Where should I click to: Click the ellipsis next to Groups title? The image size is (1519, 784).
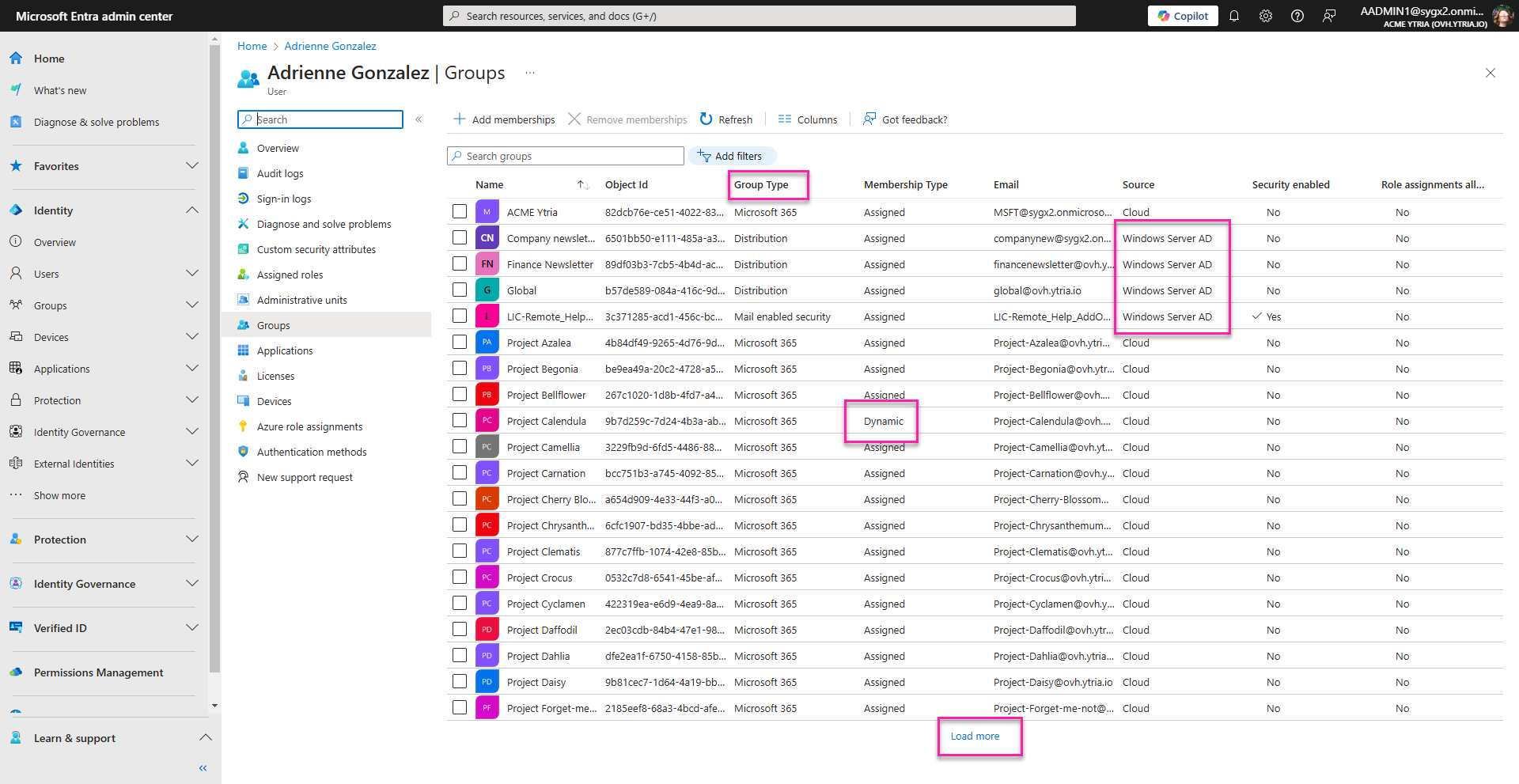point(530,73)
